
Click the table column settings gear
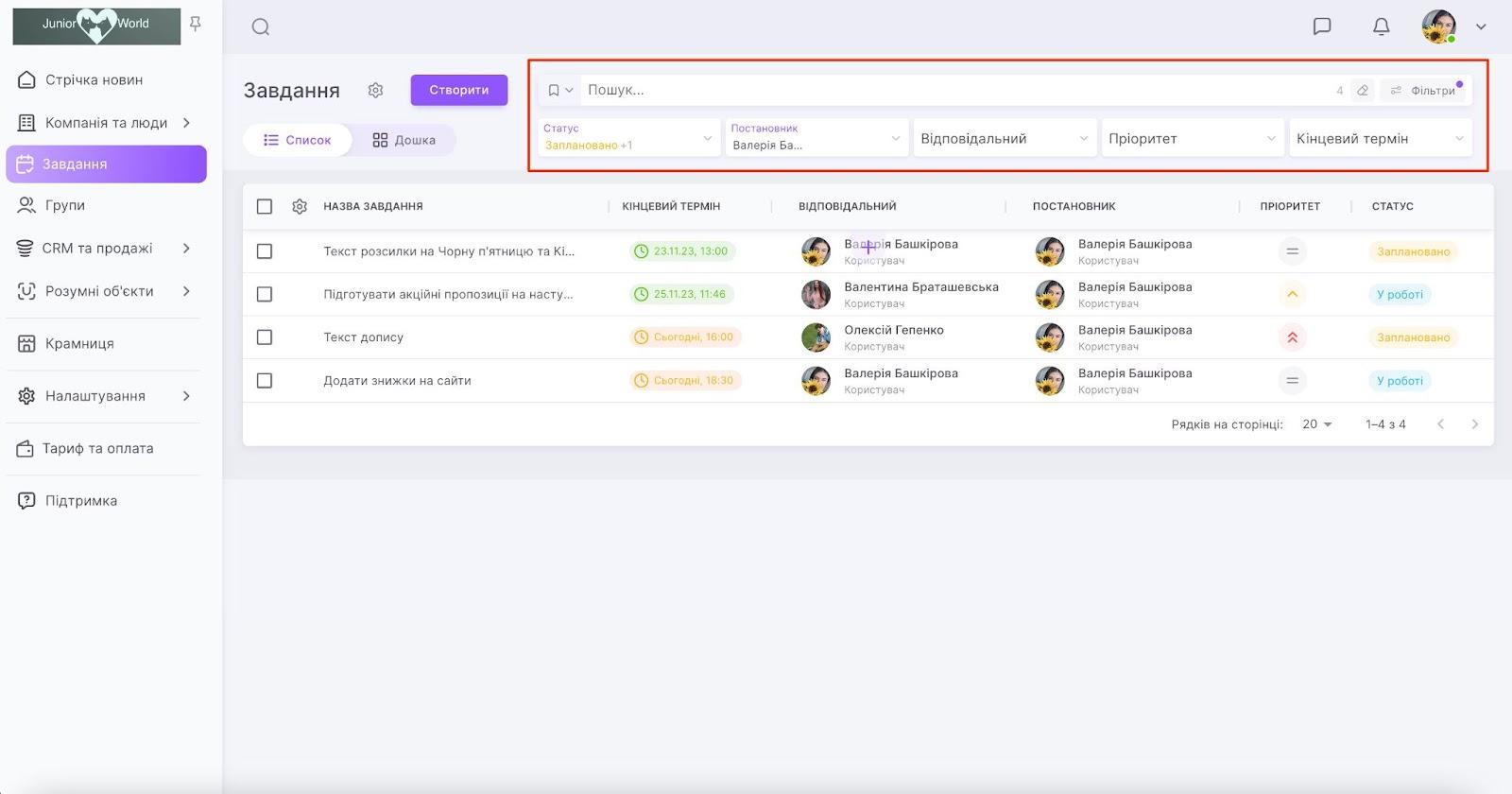300,206
